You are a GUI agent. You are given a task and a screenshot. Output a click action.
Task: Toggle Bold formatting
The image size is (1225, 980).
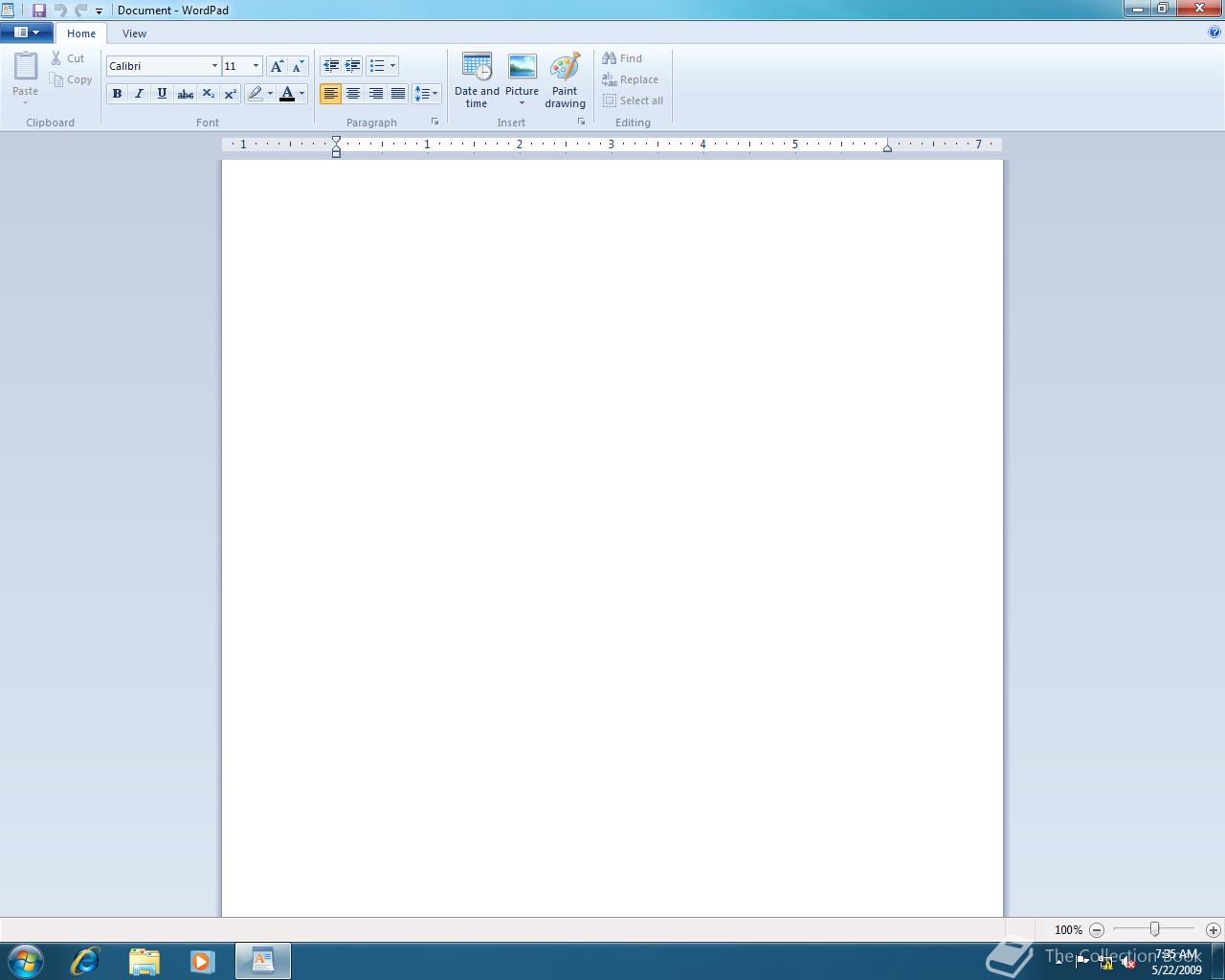117,93
